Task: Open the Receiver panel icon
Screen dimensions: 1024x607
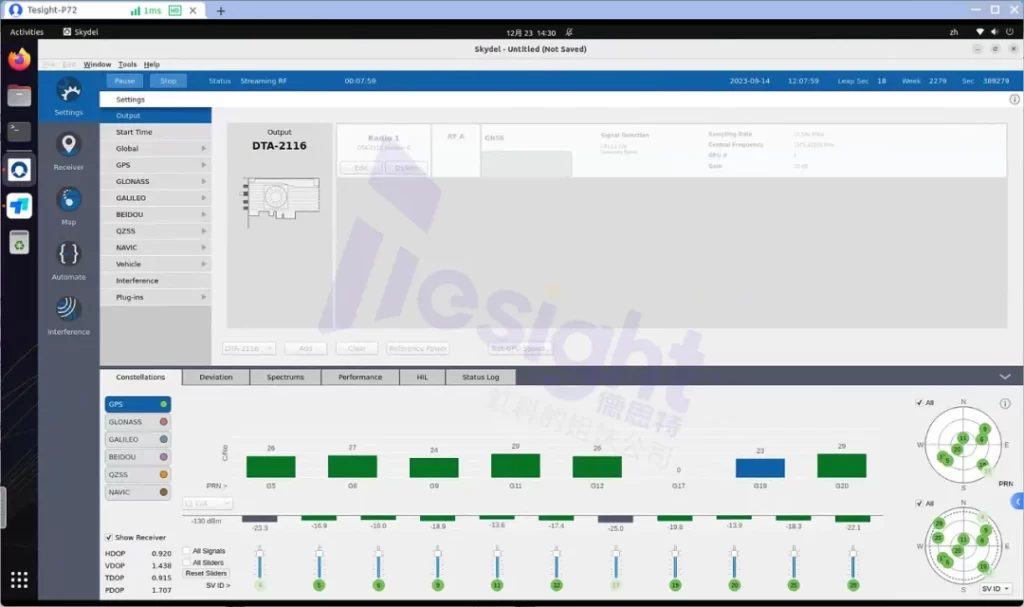Action: [x=68, y=146]
